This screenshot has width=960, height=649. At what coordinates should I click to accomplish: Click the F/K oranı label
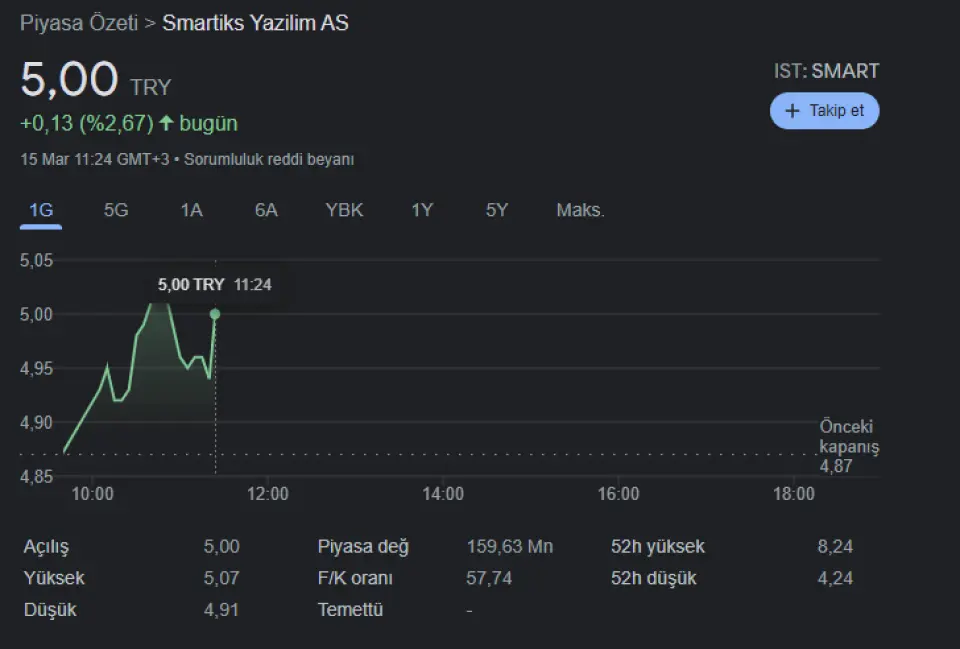click(355, 578)
